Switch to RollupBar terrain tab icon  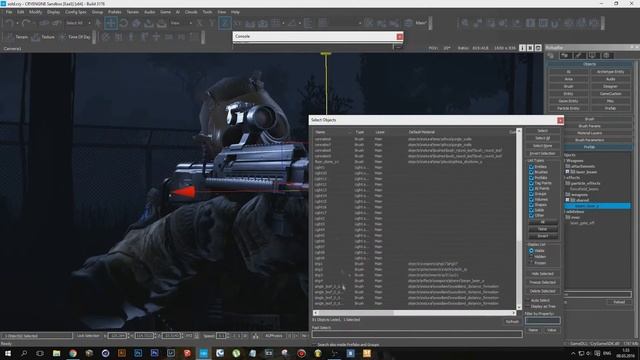[565, 56]
